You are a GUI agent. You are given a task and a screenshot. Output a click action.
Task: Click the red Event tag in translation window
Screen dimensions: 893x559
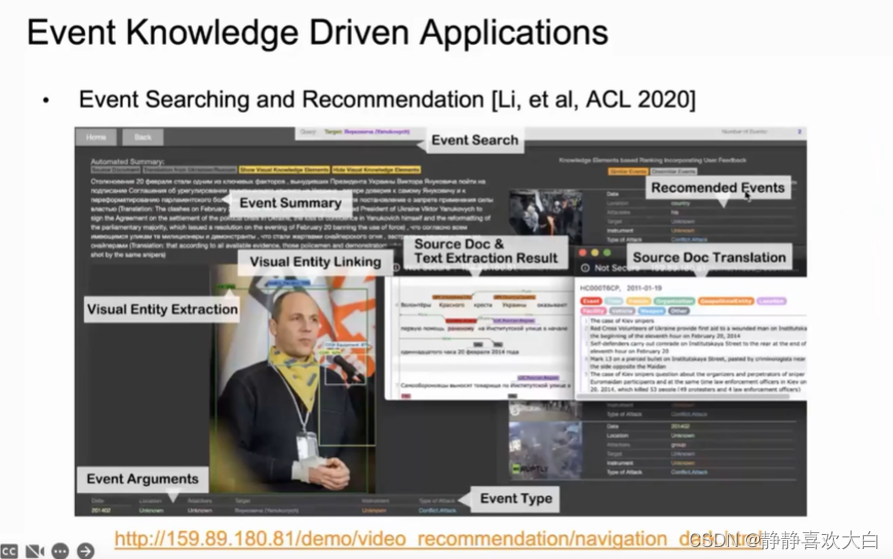[x=591, y=301]
